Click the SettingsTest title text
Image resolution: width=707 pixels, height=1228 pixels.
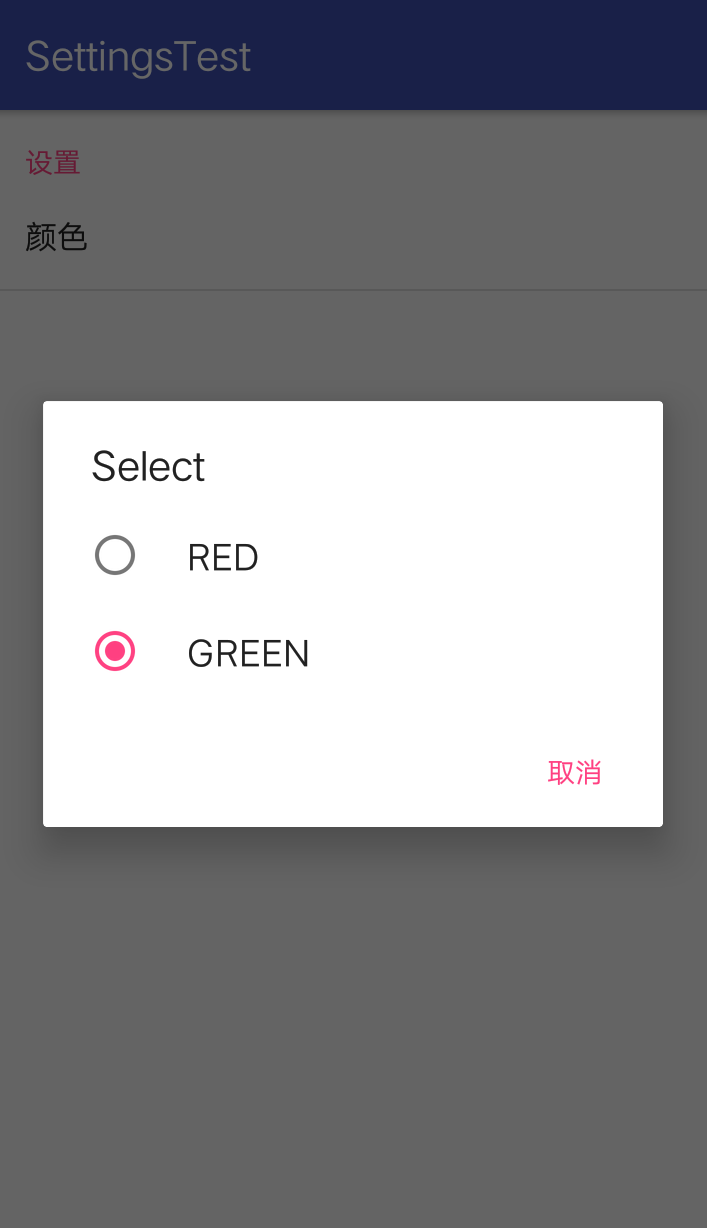pos(138,56)
